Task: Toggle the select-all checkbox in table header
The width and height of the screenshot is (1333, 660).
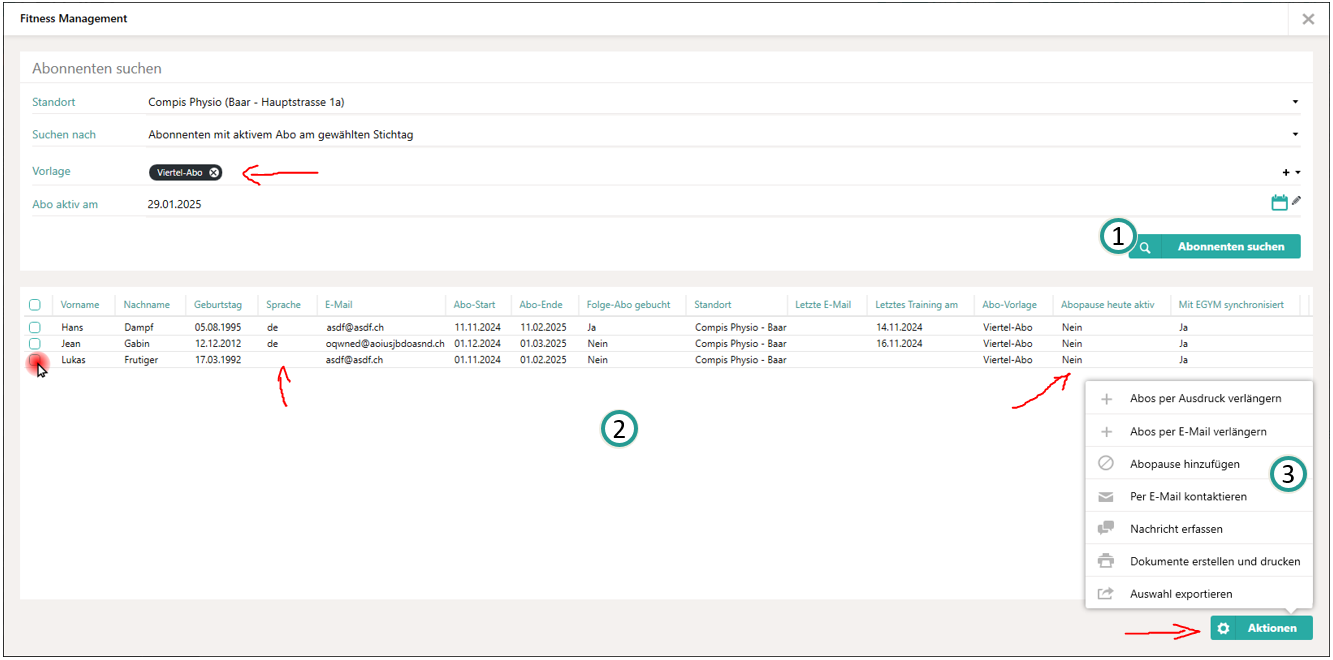Action: [x=35, y=305]
